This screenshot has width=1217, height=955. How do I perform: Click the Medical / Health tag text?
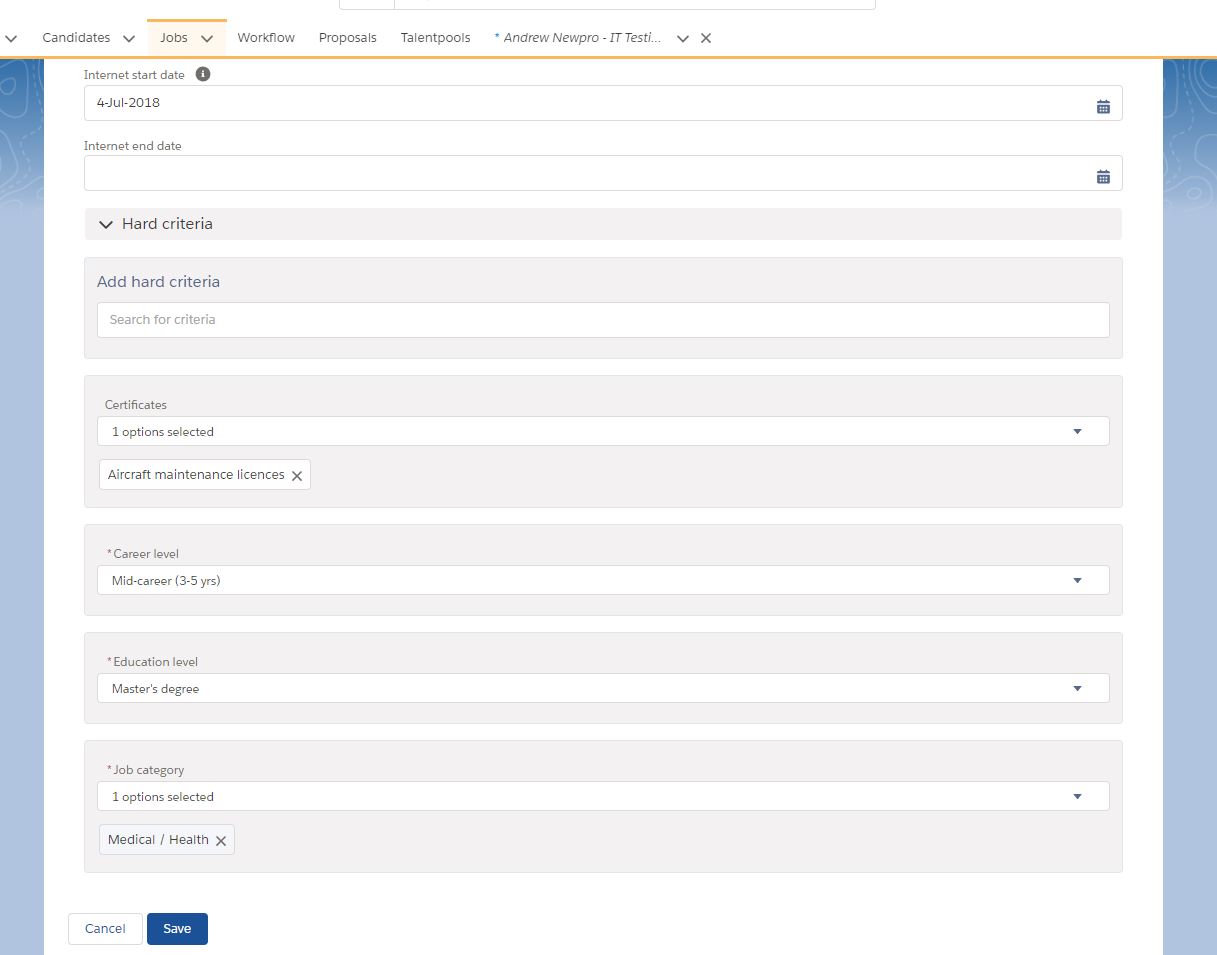pos(158,840)
